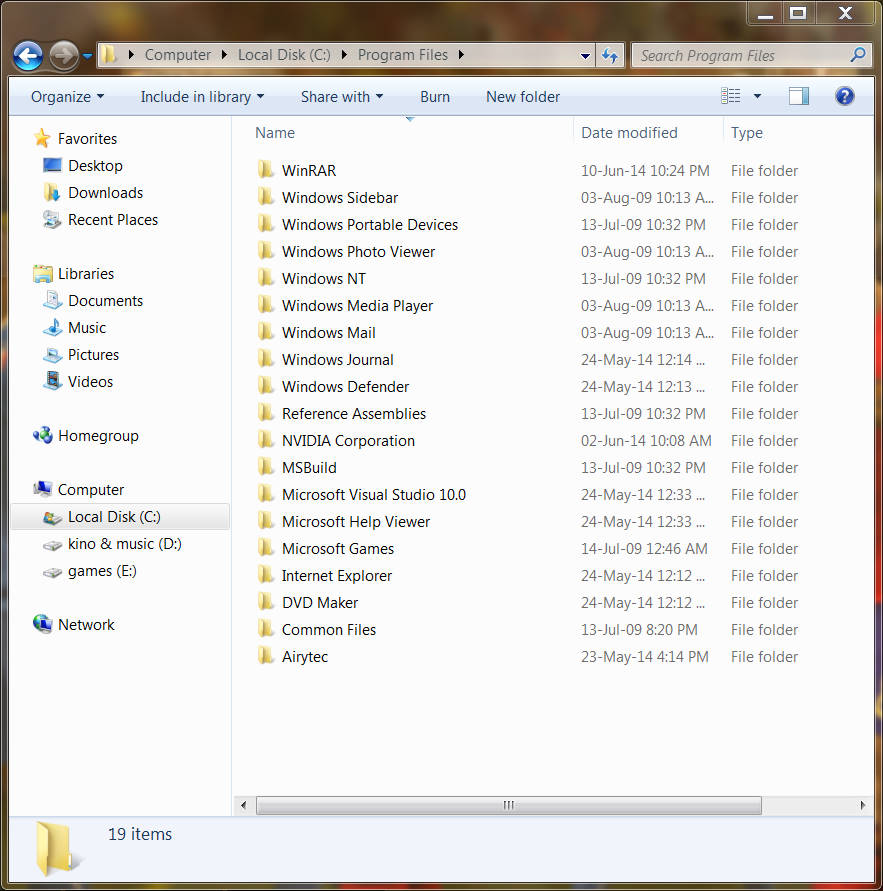Change your view icon button
This screenshot has height=891, width=883.
click(x=731, y=96)
